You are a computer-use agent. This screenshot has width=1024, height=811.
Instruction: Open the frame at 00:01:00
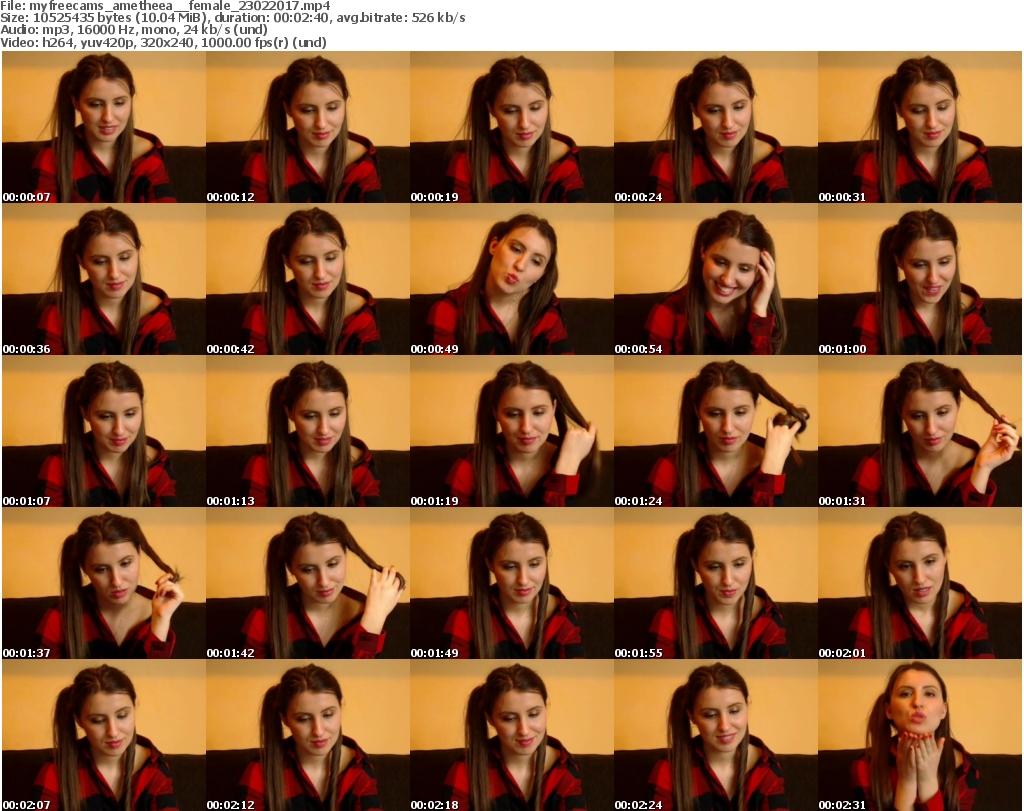pos(920,279)
